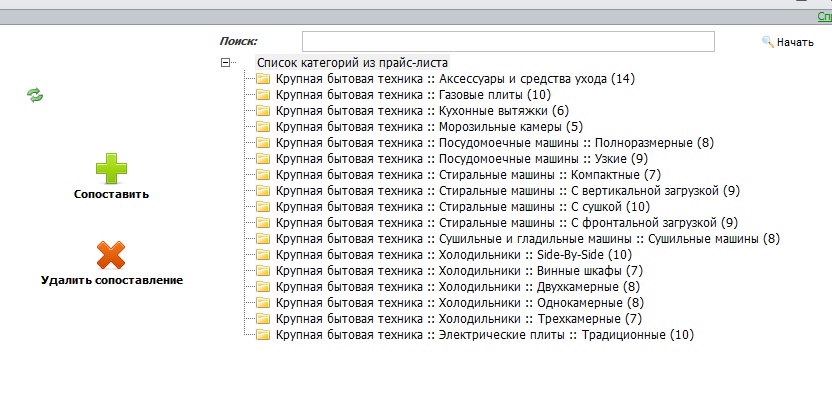Click folder icon of Однокамерные row
Viewport: 832px width, 408px height.
[x=263, y=303]
